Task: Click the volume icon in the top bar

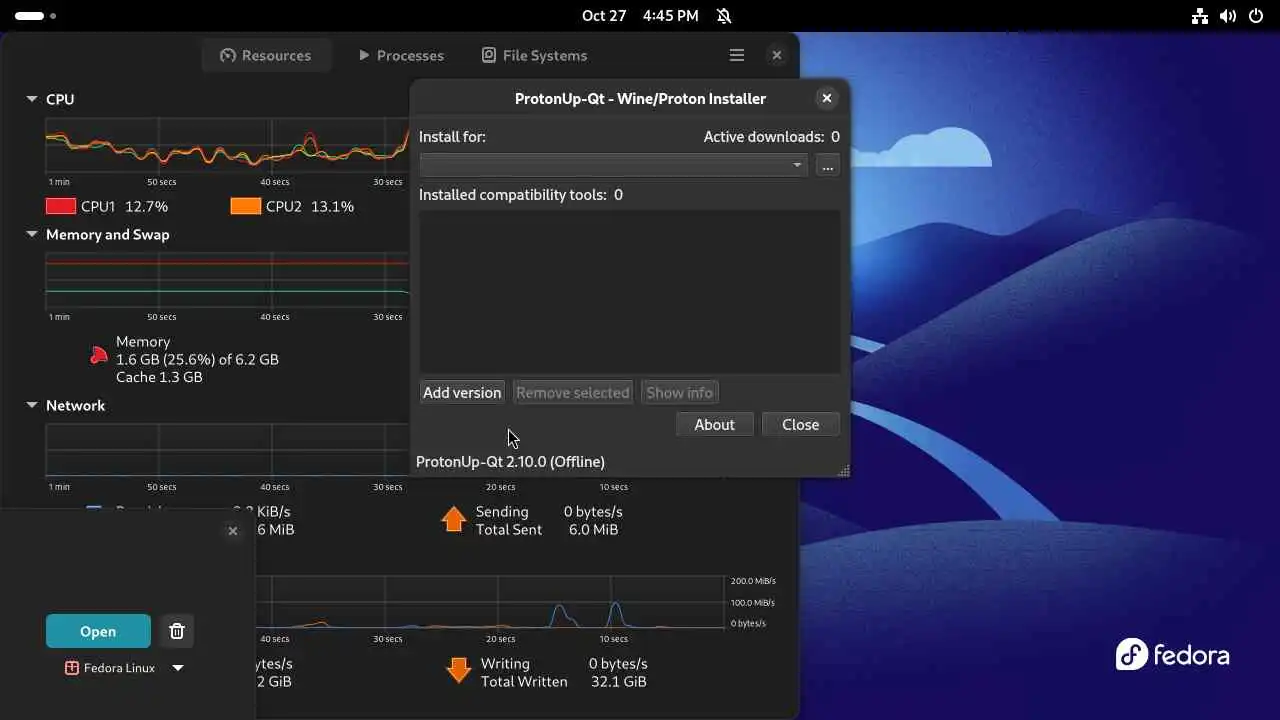Action: point(1228,16)
